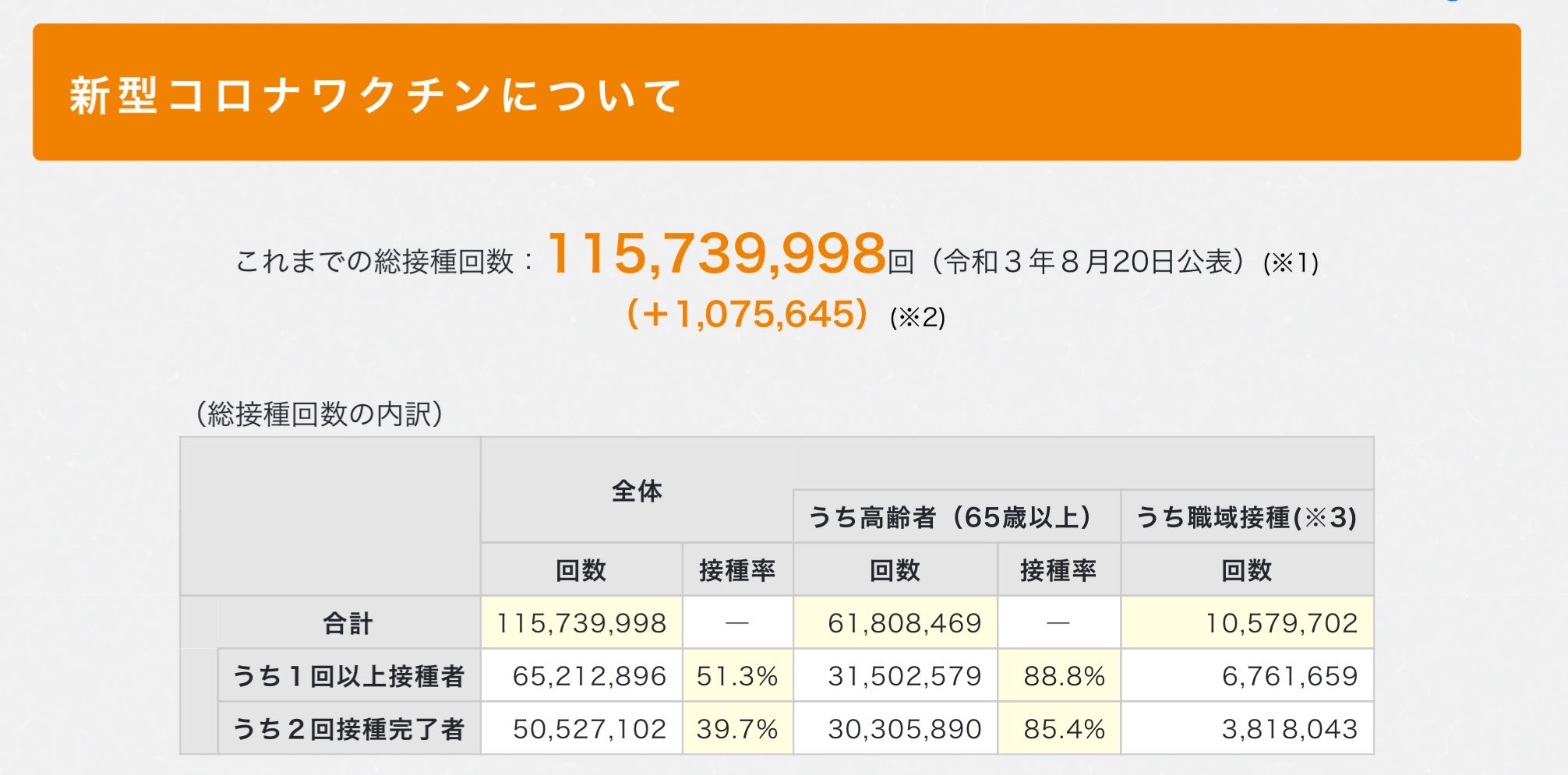Screen dimensions: 1568x775
Task: Click the 3,818,043 workplace second-dose cell
Action: tap(1289, 729)
